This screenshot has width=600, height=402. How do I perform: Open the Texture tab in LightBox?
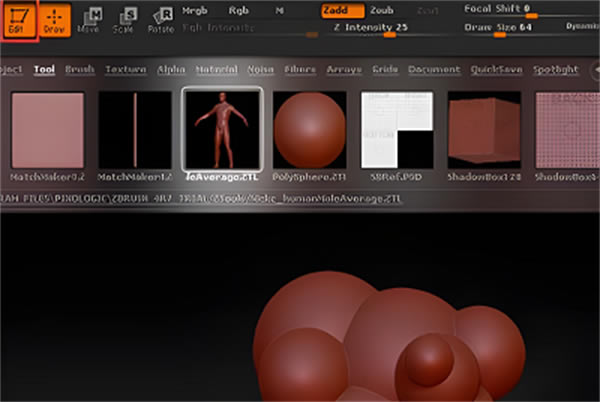pyautogui.click(x=126, y=70)
